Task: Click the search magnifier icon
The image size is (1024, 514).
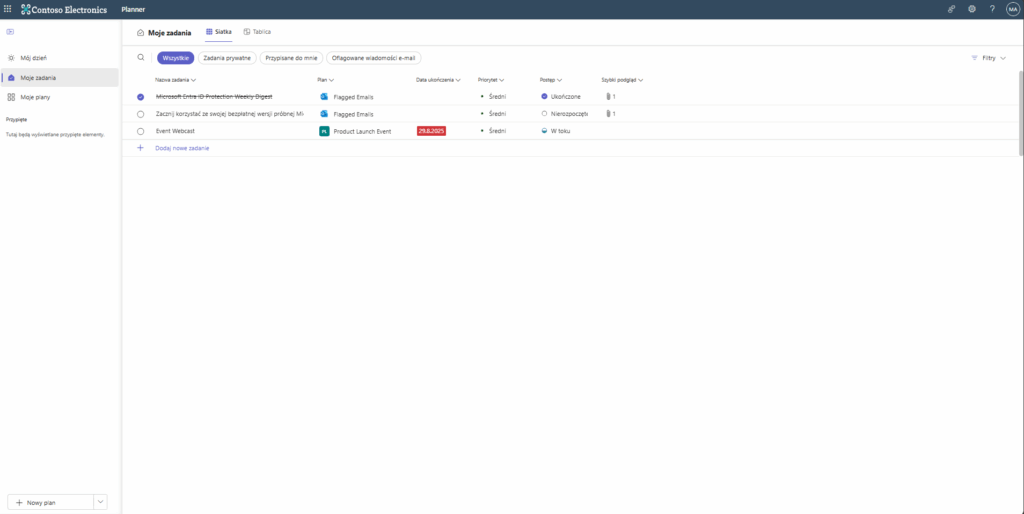Action: (x=141, y=58)
